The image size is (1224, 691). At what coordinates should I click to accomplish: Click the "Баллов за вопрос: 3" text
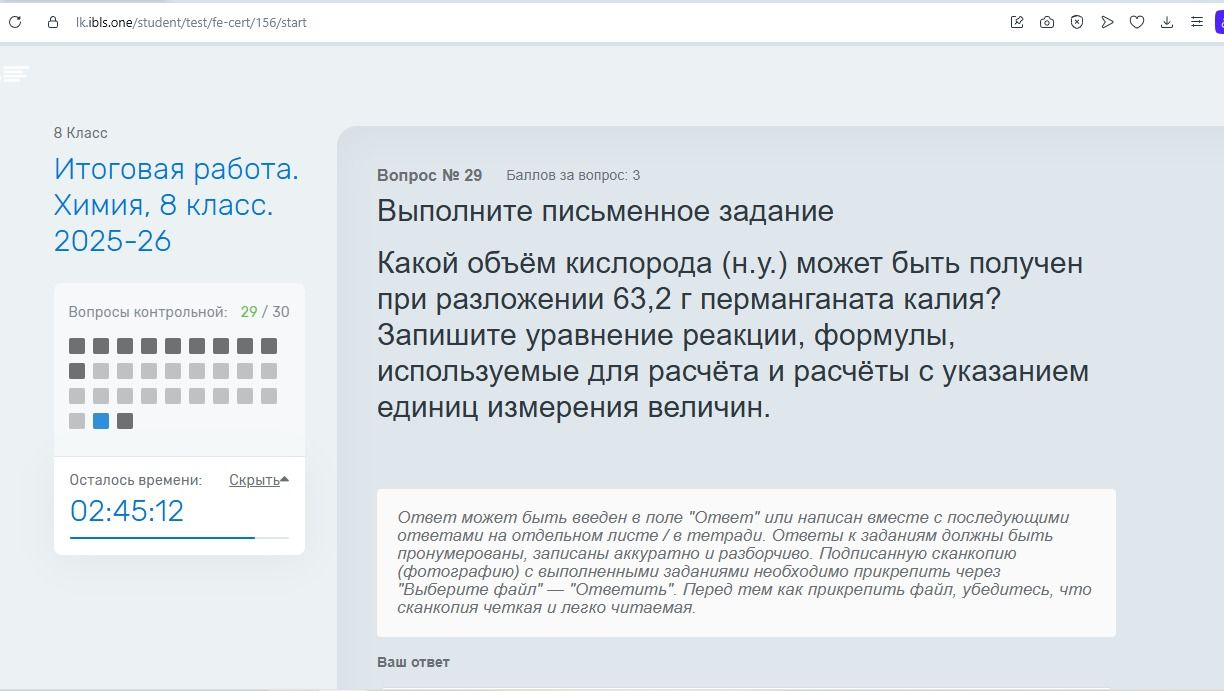pyautogui.click(x=573, y=175)
